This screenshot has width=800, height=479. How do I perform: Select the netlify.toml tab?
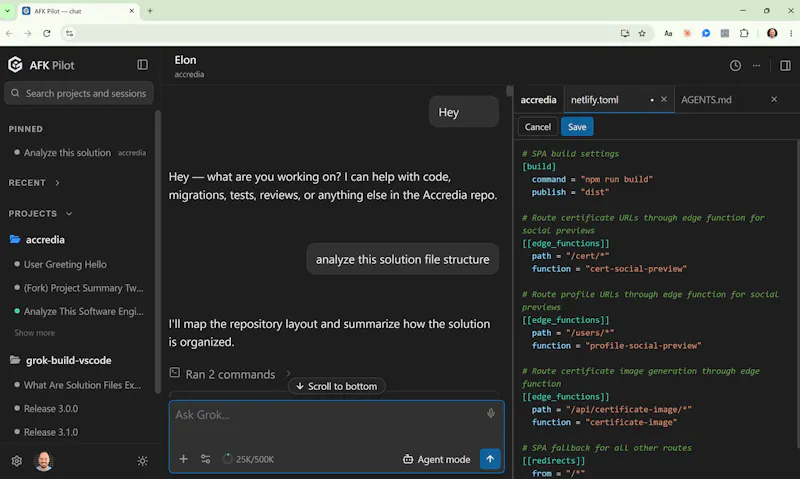(x=595, y=99)
